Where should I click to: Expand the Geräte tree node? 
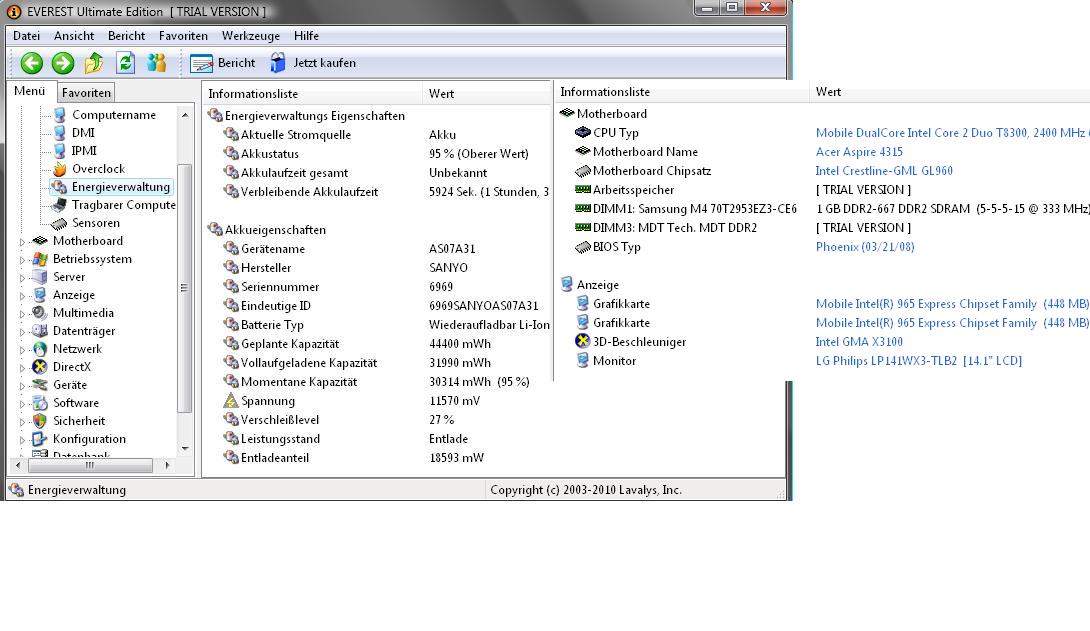[x=22, y=386]
